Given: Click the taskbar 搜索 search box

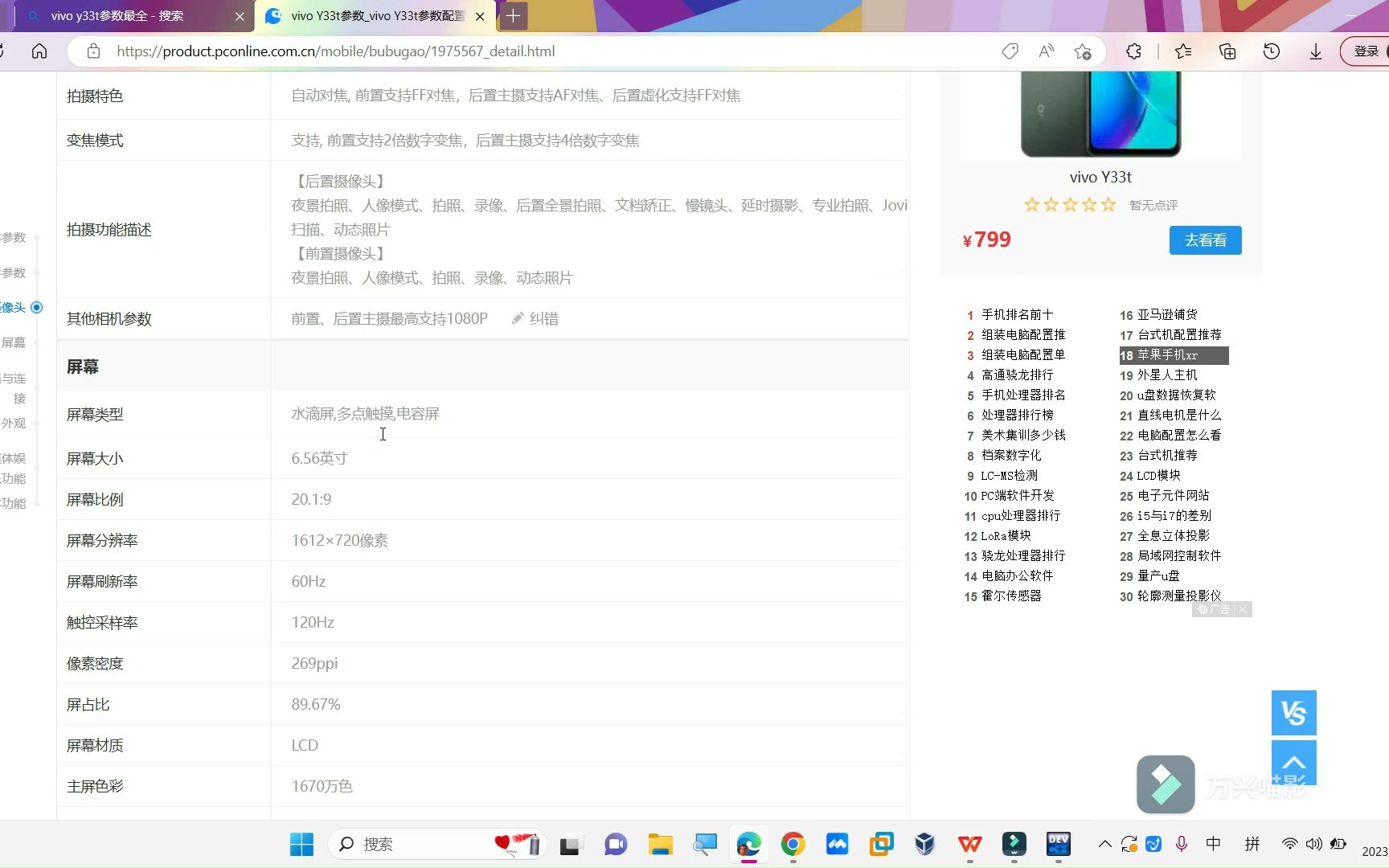Looking at the screenshot, I should coord(438,844).
